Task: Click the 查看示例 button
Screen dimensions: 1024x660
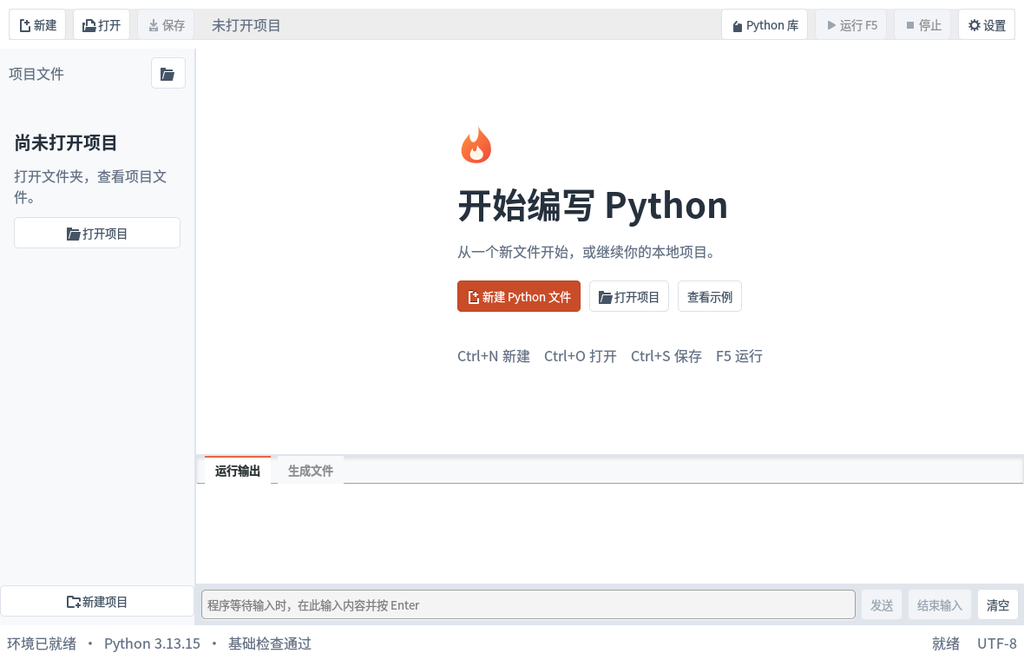Action: coord(709,296)
